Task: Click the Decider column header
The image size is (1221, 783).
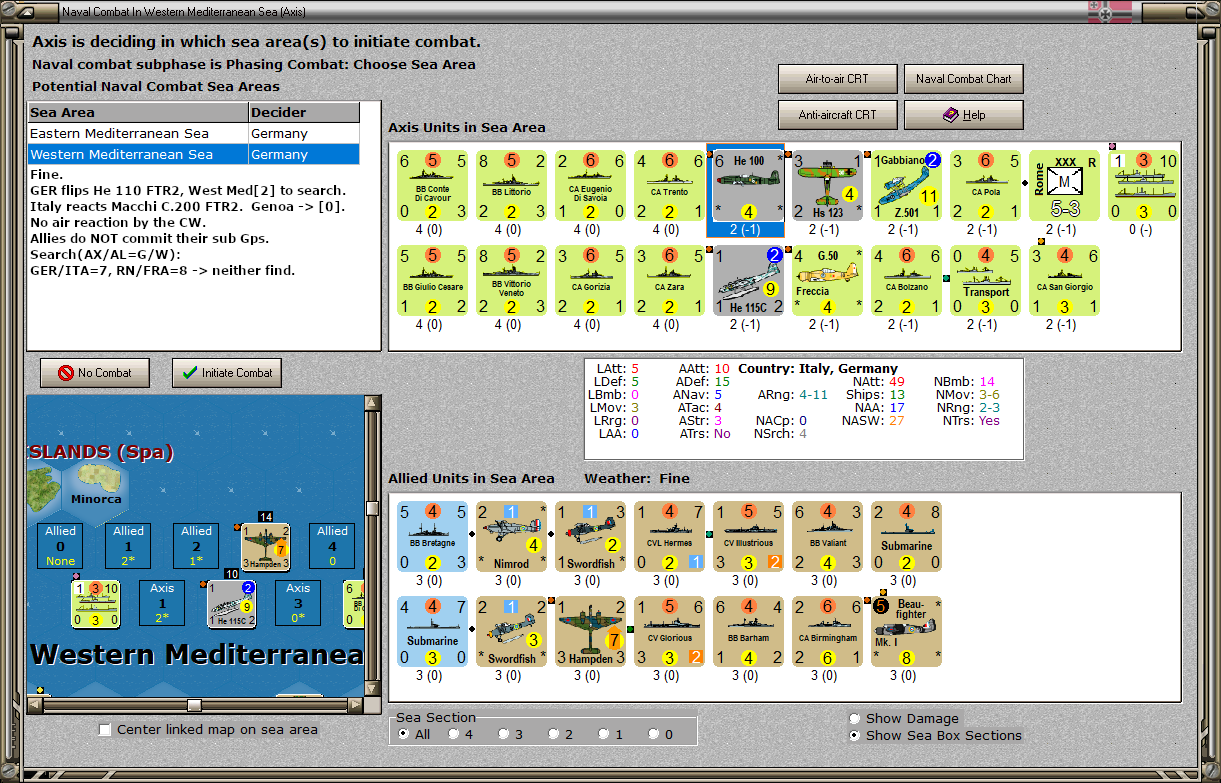Action: coord(304,112)
